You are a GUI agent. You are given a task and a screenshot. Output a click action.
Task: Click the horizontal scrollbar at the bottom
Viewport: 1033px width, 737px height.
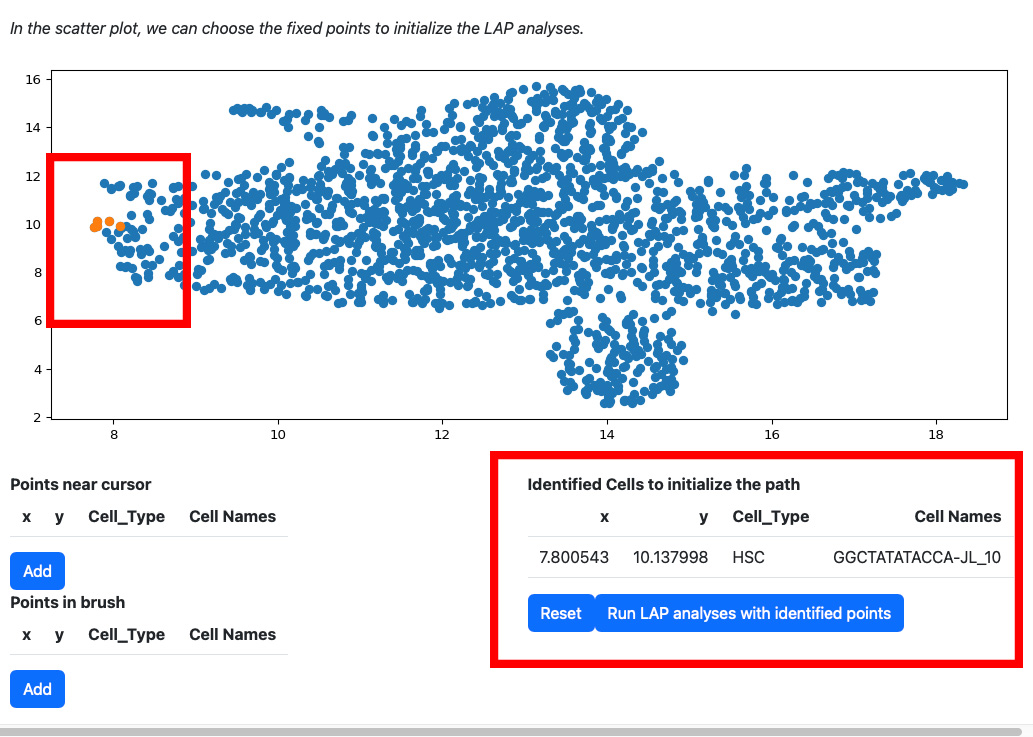click(516, 732)
